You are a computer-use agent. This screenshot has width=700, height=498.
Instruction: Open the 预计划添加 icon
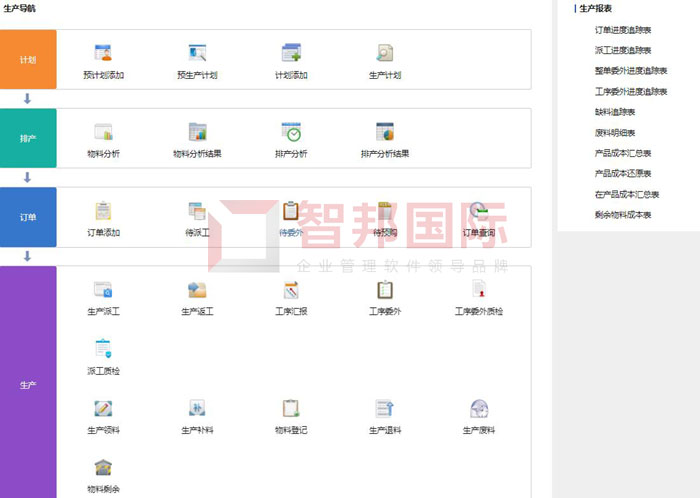point(103,53)
